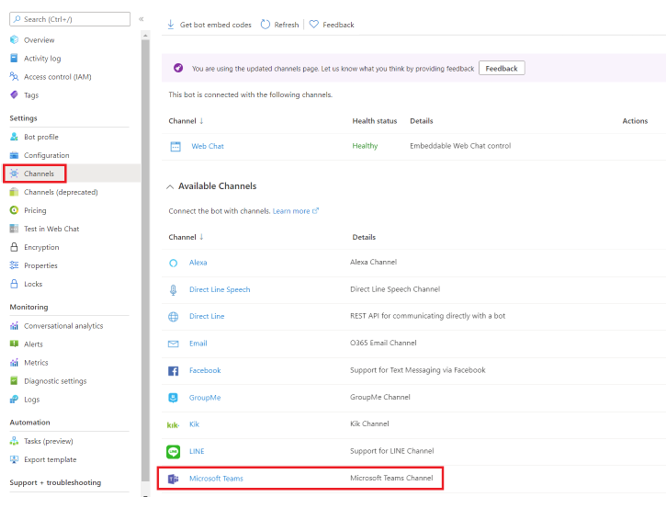This screenshot has width=668, height=508.
Task: Click the Conversational analytics chart icon
Action: (x=14, y=326)
